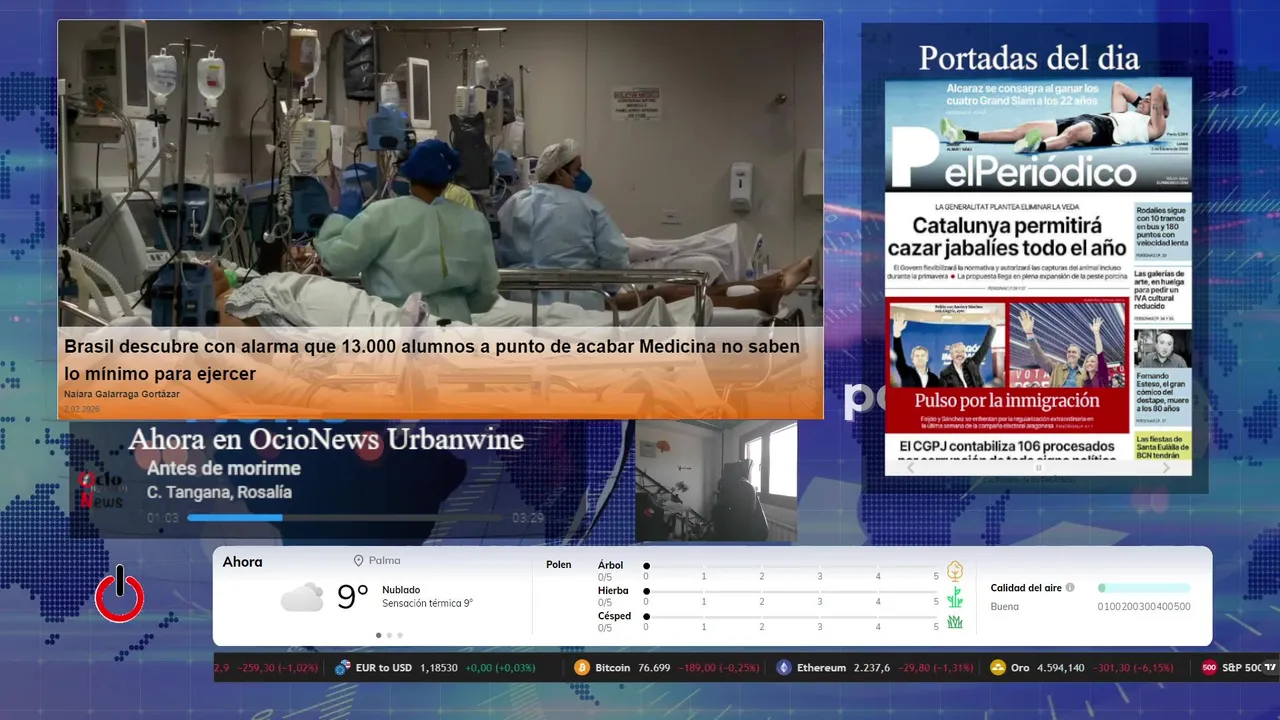The width and height of the screenshot is (1280, 720).
Task: Click the webcam thumbnail with the chair
Action: (x=716, y=481)
